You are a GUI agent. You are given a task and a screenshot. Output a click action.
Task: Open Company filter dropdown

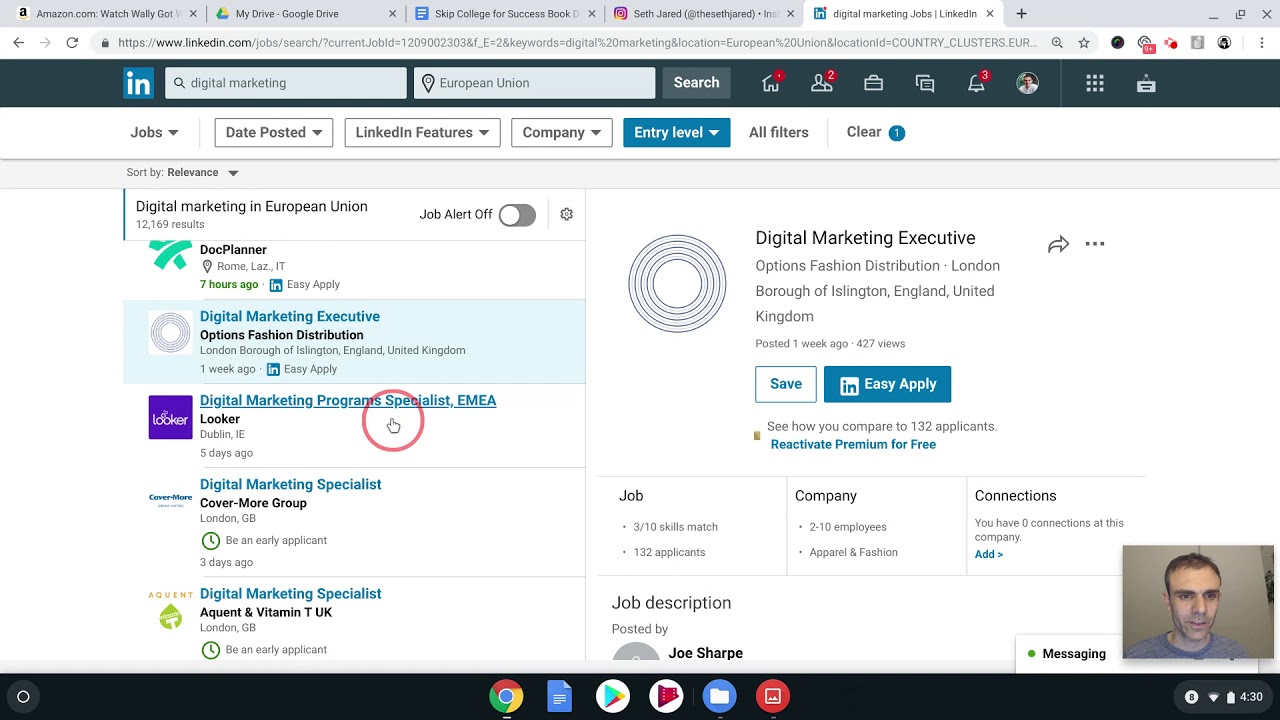pyautogui.click(x=562, y=132)
